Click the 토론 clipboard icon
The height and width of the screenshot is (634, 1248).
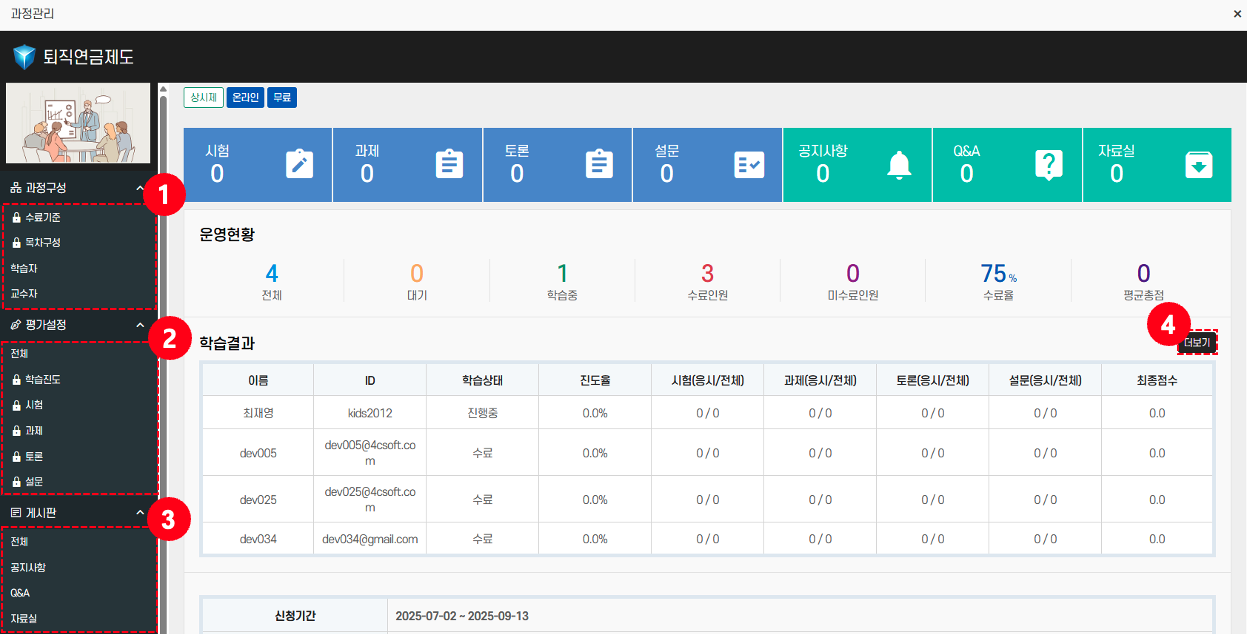pos(599,164)
